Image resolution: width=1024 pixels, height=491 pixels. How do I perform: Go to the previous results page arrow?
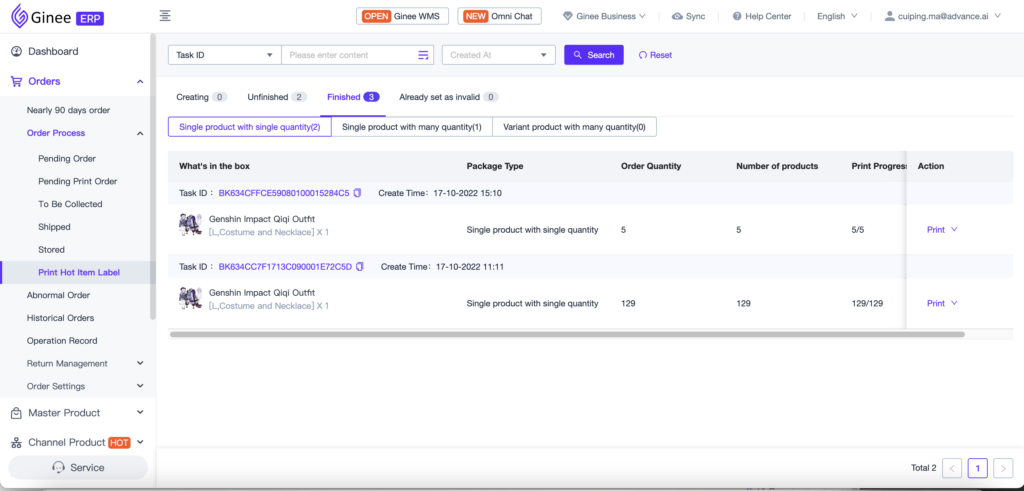point(952,467)
